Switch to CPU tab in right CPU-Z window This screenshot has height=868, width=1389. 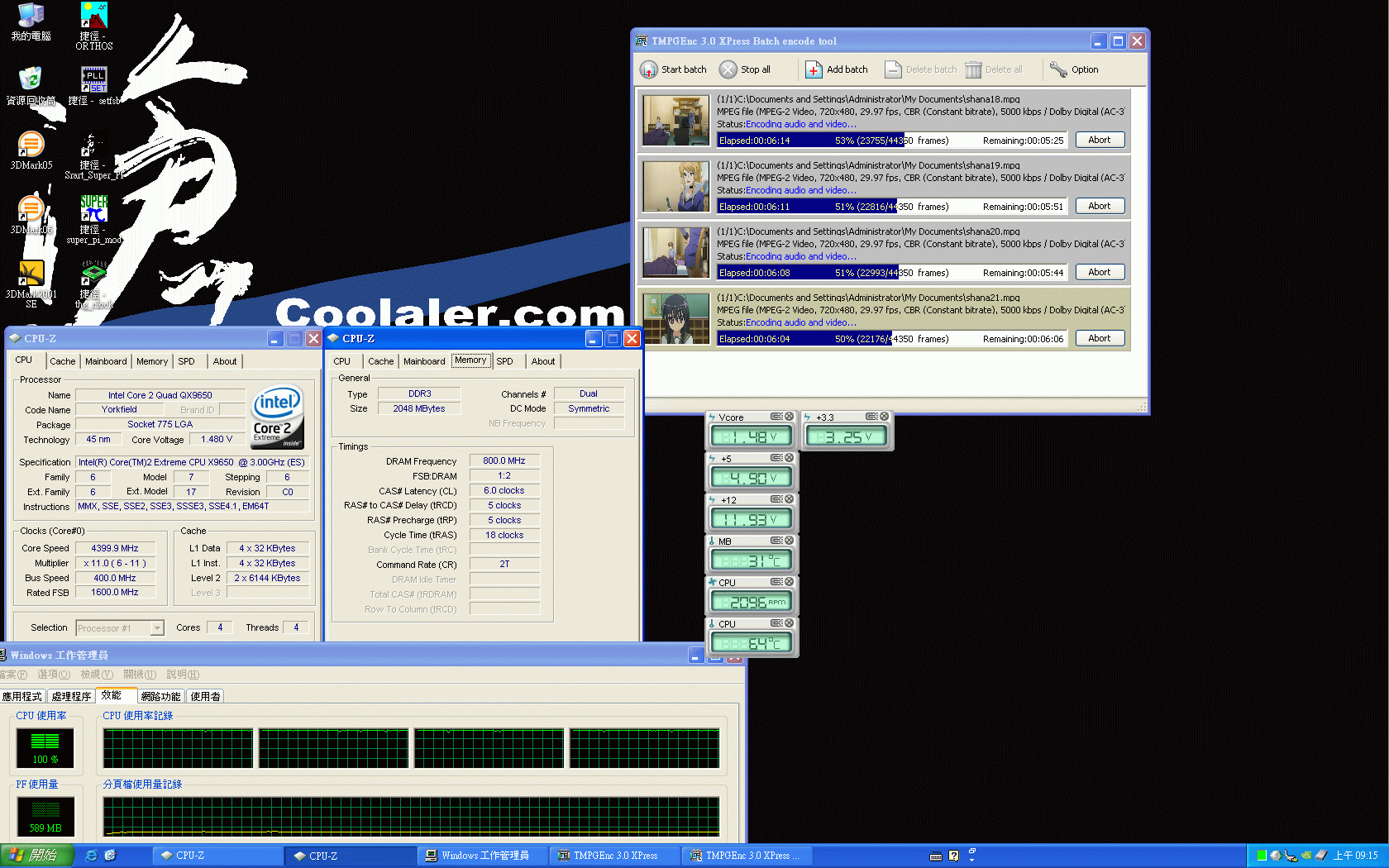tap(342, 361)
